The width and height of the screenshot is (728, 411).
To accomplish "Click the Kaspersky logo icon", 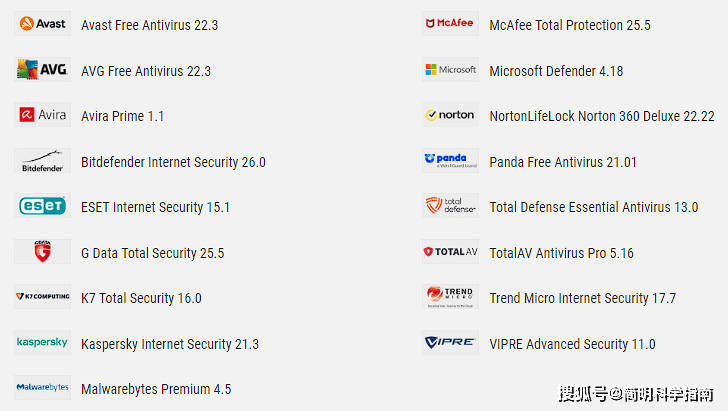I will click(42, 343).
